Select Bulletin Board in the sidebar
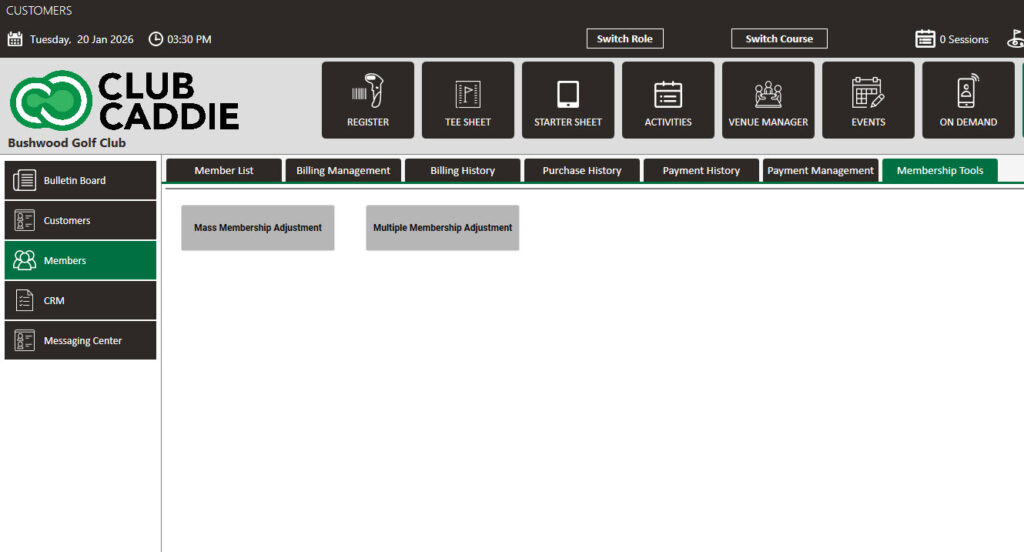The height and width of the screenshot is (552, 1024). pyautogui.click(x=80, y=181)
